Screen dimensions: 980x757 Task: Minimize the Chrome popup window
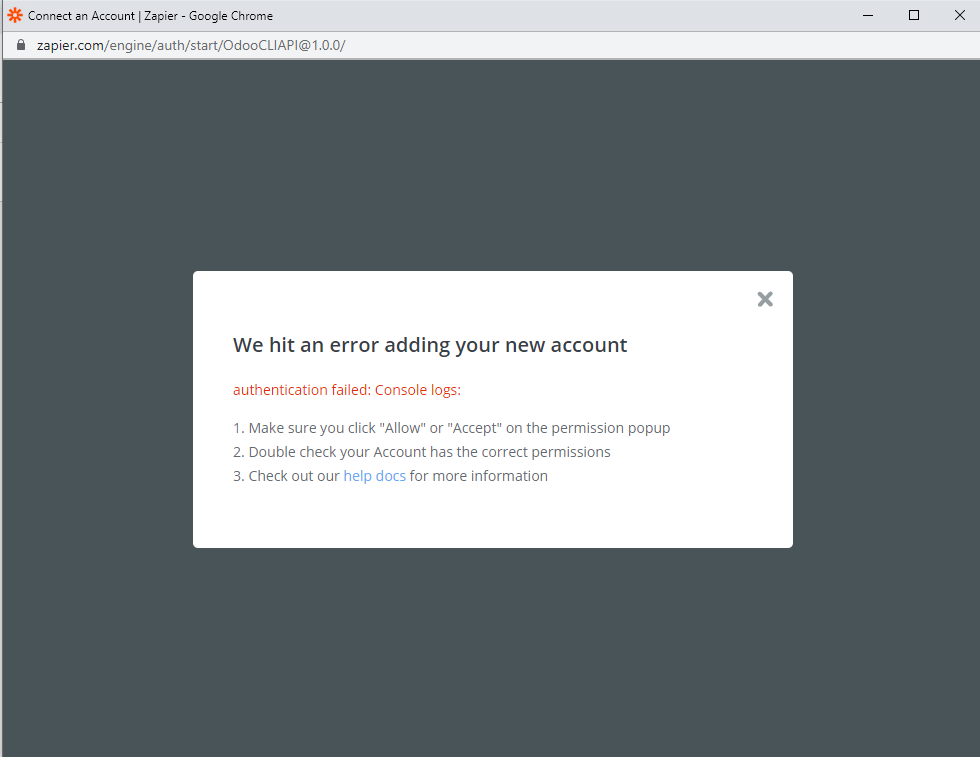point(868,15)
